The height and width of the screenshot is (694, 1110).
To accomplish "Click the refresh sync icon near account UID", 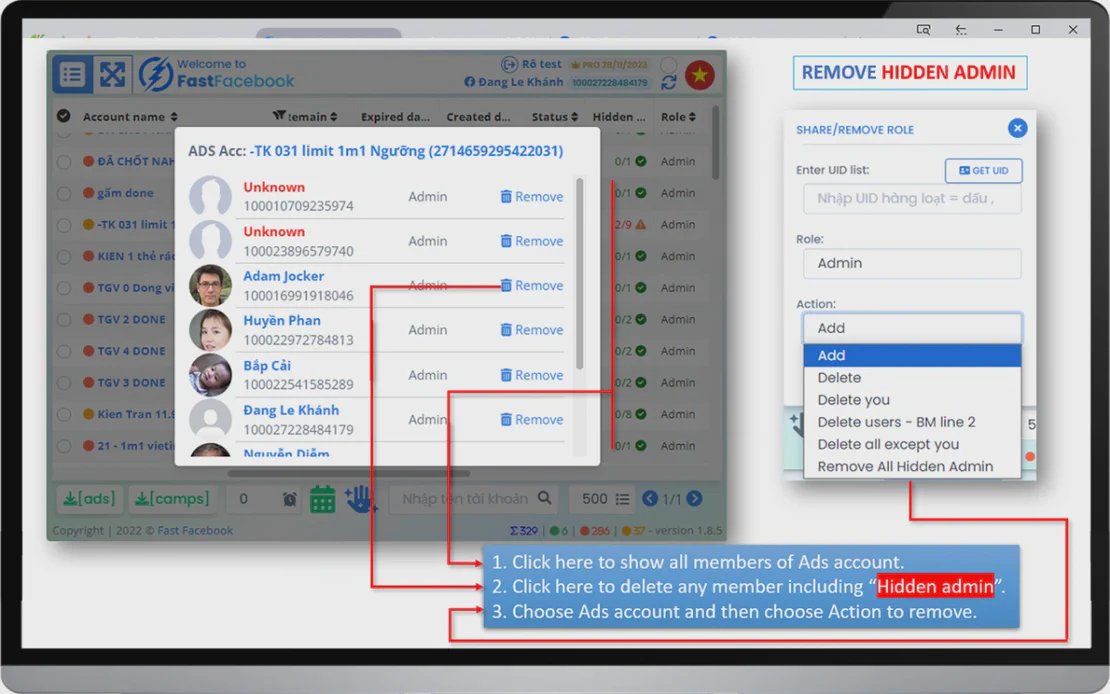I will pyautogui.click(x=668, y=83).
